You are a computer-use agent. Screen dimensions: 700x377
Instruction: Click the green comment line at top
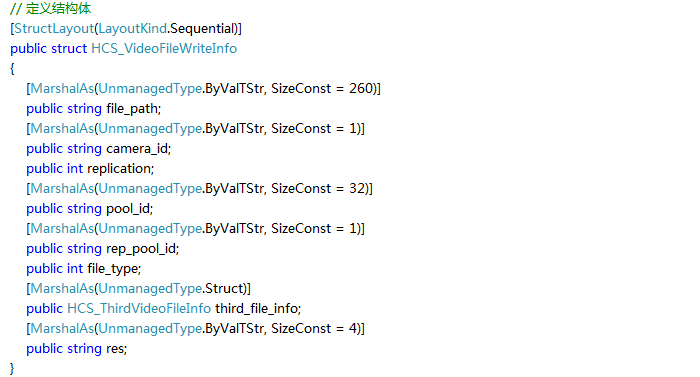tap(51, 8)
